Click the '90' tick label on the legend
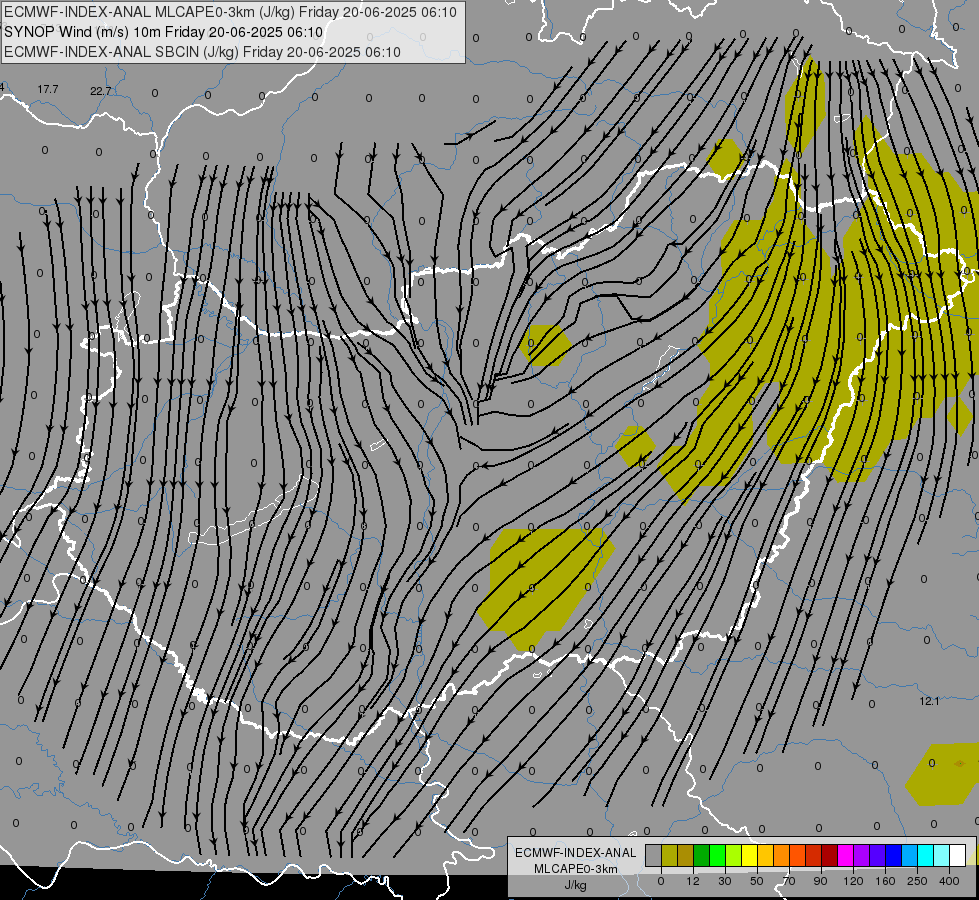 pyautogui.click(x=821, y=881)
